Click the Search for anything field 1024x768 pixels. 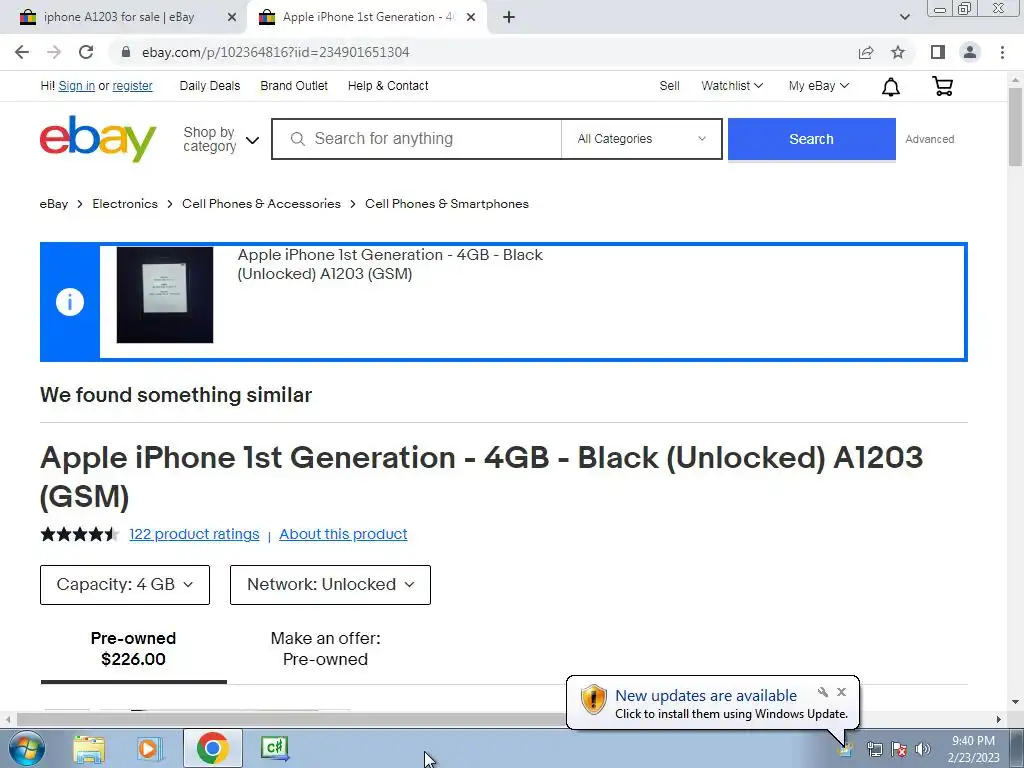(417, 138)
